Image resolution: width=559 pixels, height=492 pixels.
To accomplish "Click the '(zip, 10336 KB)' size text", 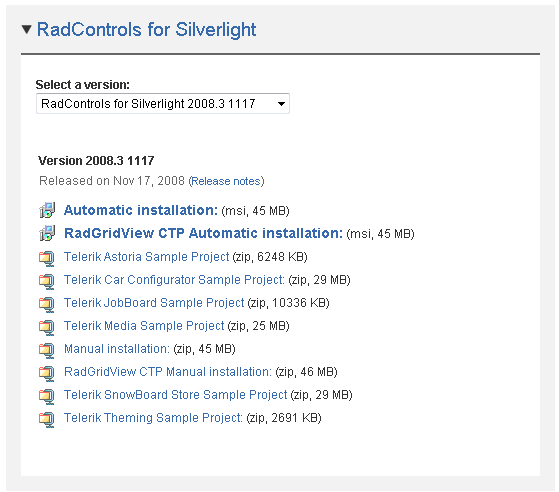I will tap(288, 303).
